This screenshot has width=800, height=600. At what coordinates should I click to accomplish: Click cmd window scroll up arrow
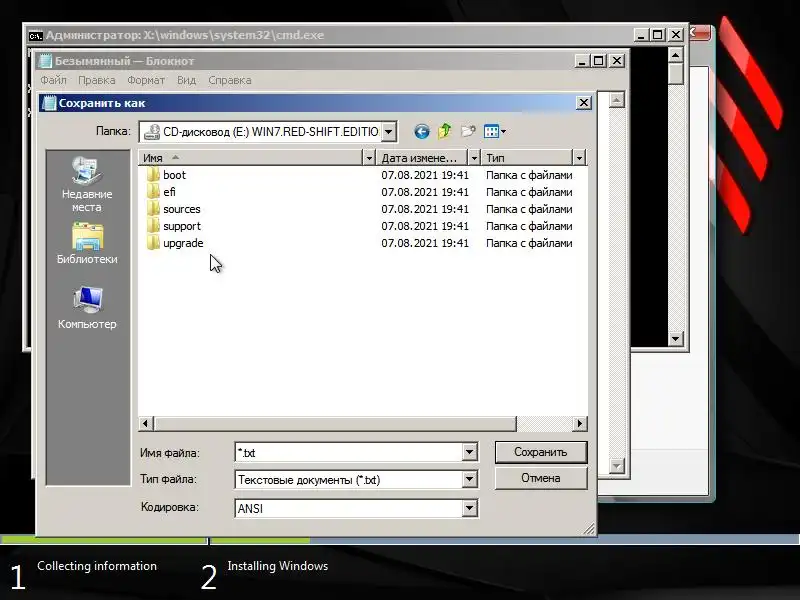[x=676, y=55]
